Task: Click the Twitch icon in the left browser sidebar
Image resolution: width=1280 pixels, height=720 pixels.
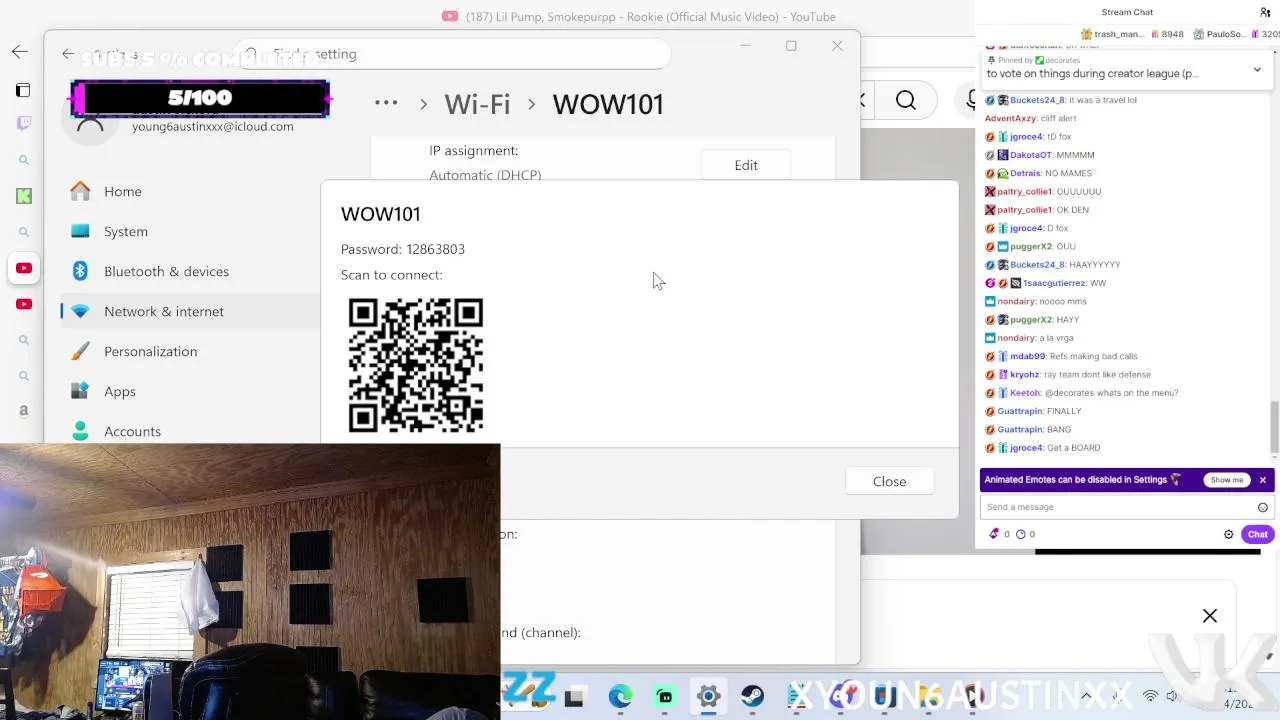Action: click(x=24, y=123)
